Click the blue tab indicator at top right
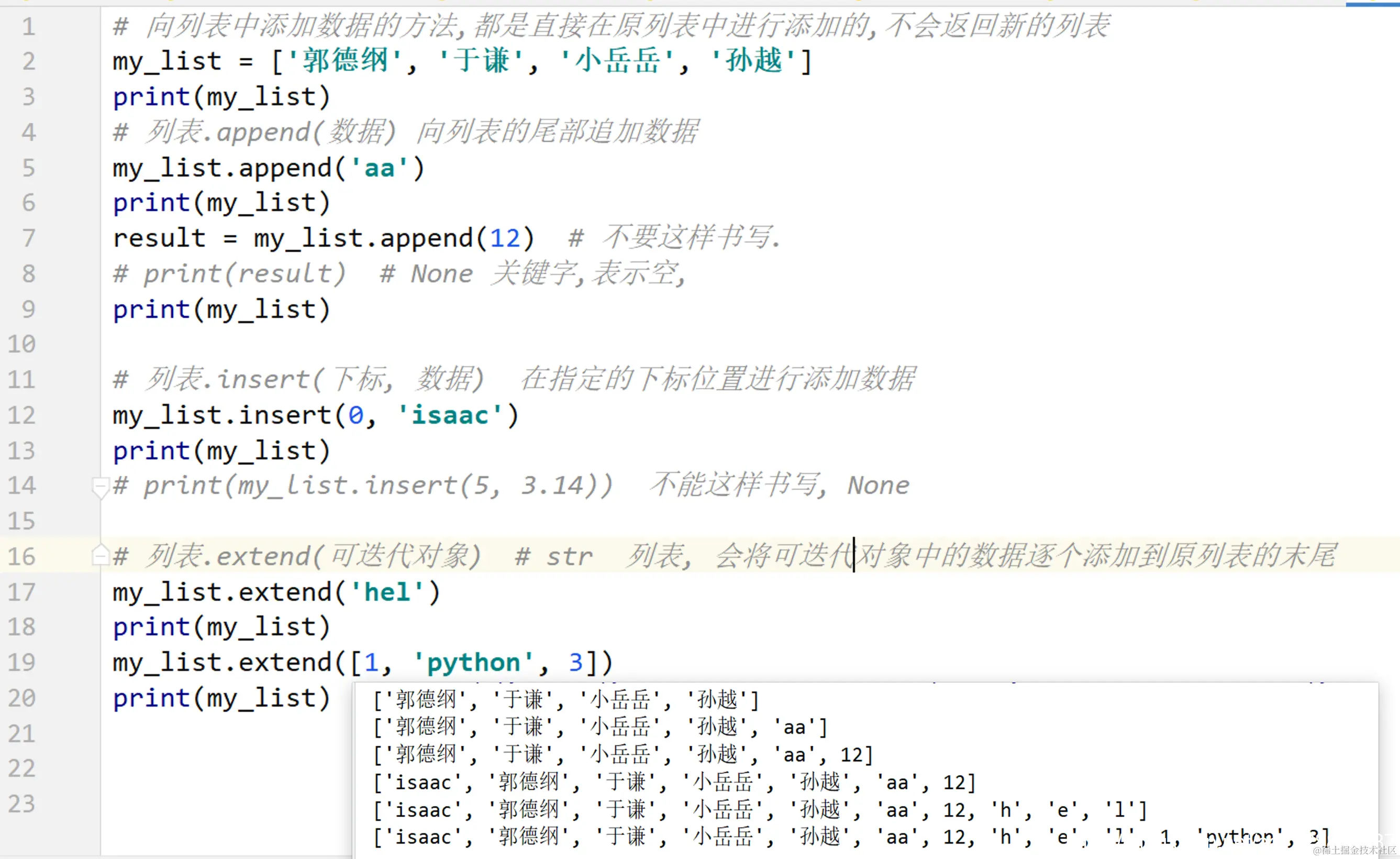This screenshot has height=859, width=1400. 1372,4
